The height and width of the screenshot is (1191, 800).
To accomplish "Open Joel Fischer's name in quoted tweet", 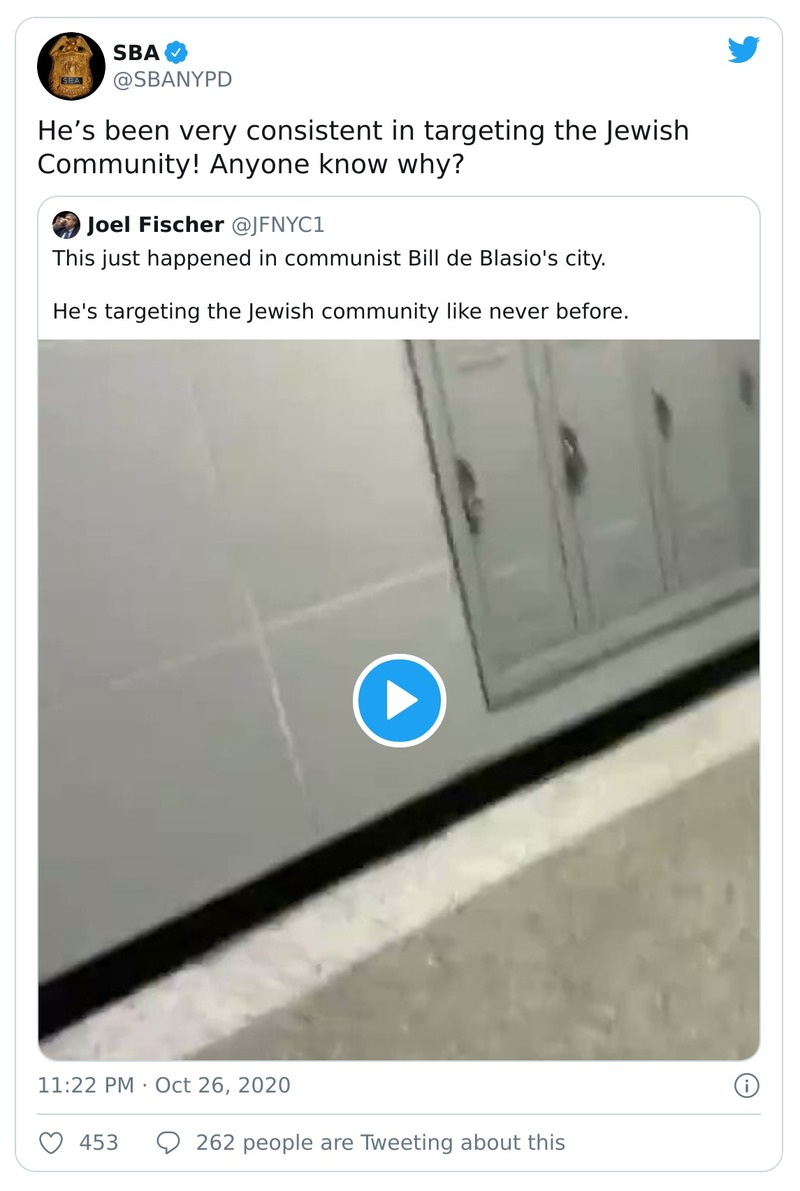I will [x=156, y=225].
